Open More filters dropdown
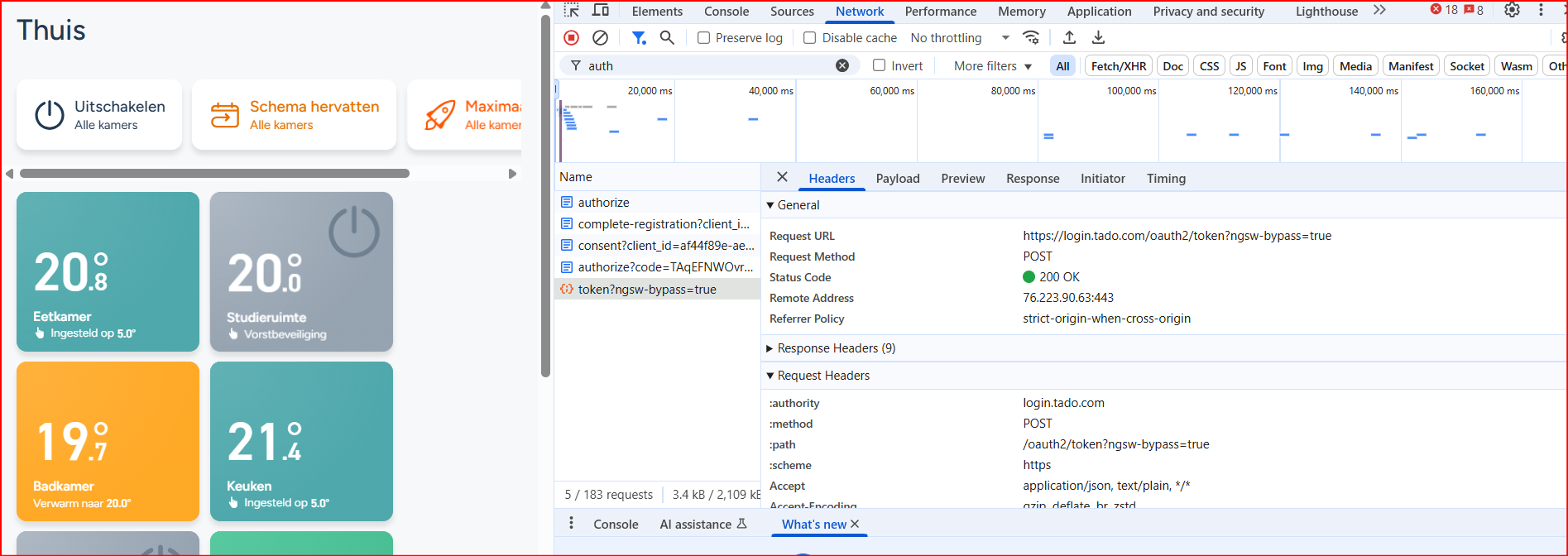1568x556 pixels. pyautogui.click(x=992, y=66)
